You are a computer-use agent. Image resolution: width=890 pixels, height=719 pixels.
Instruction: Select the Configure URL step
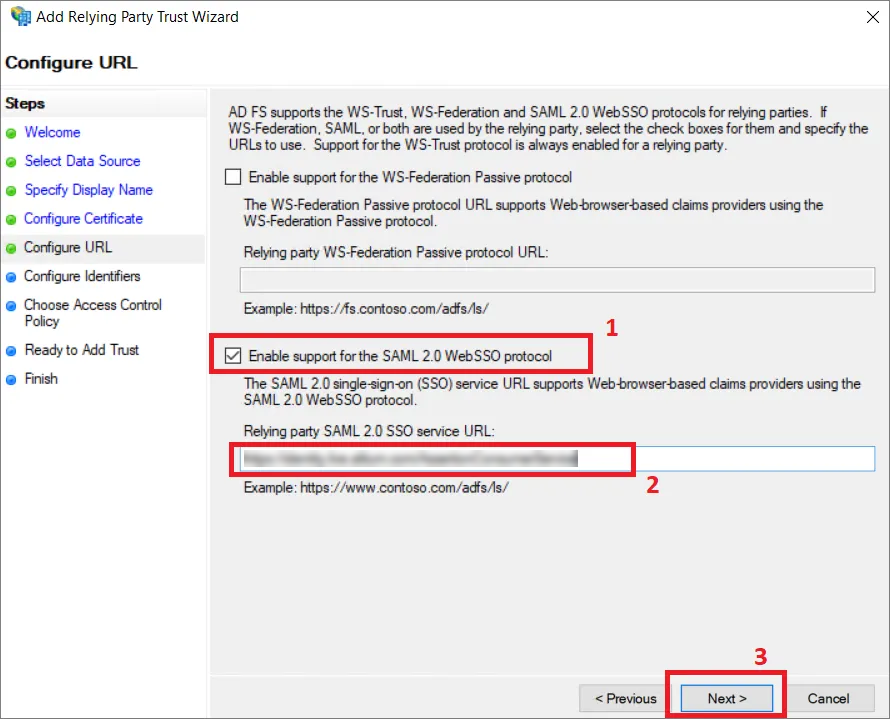click(x=68, y=247)
